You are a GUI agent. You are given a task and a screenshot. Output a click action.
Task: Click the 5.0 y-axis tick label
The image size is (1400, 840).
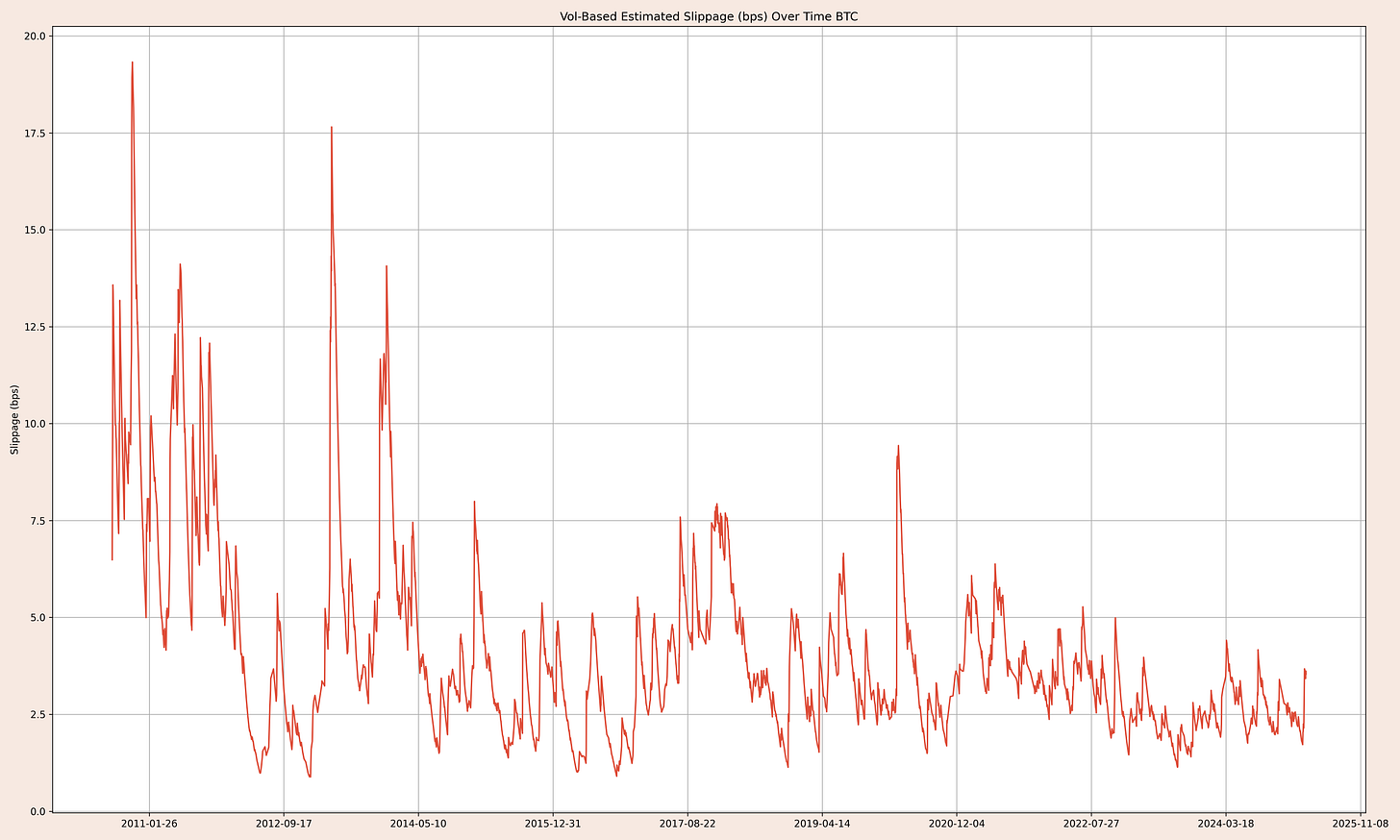pyautogui.click(x=39, y=617)
